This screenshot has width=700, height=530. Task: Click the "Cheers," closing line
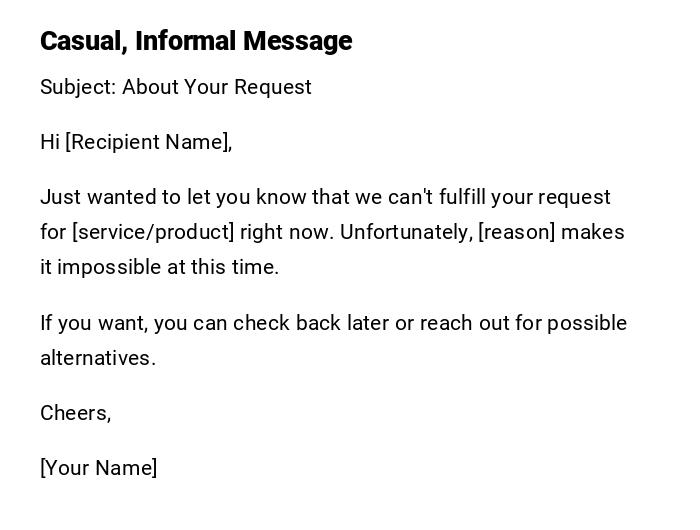pyautogui.click(x=75, y=413)
